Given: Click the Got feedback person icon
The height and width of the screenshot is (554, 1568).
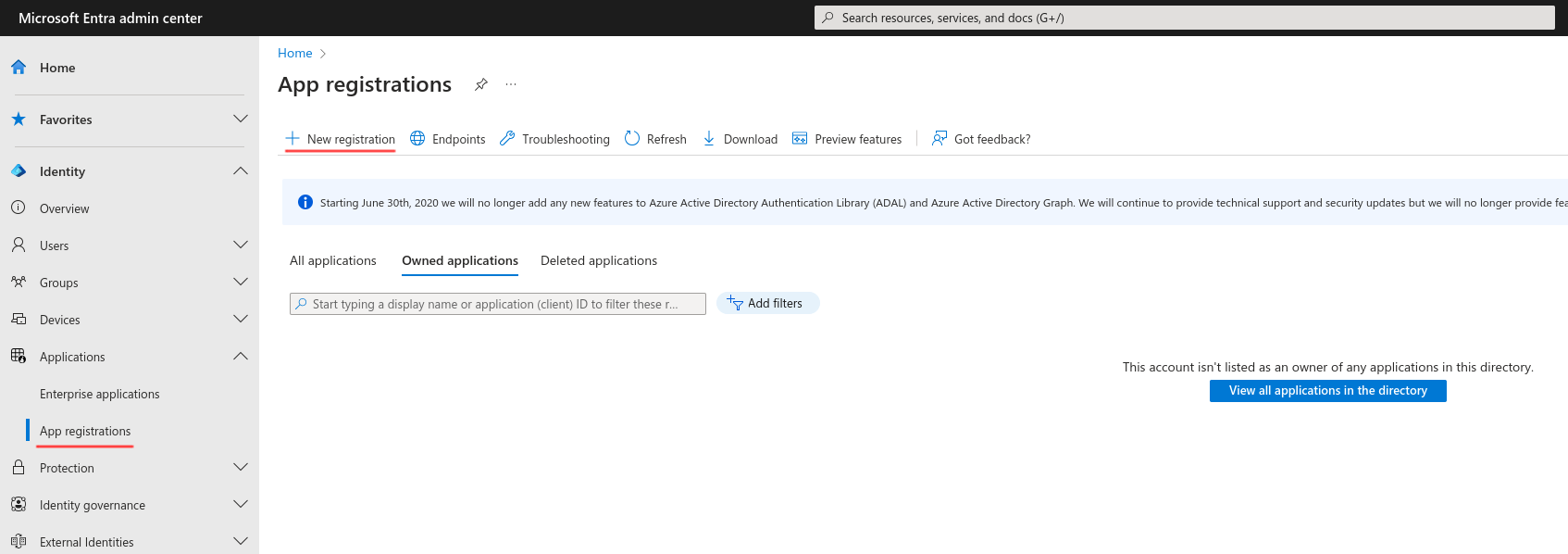Looking at the screenshot, I should (x=940, y=138).
